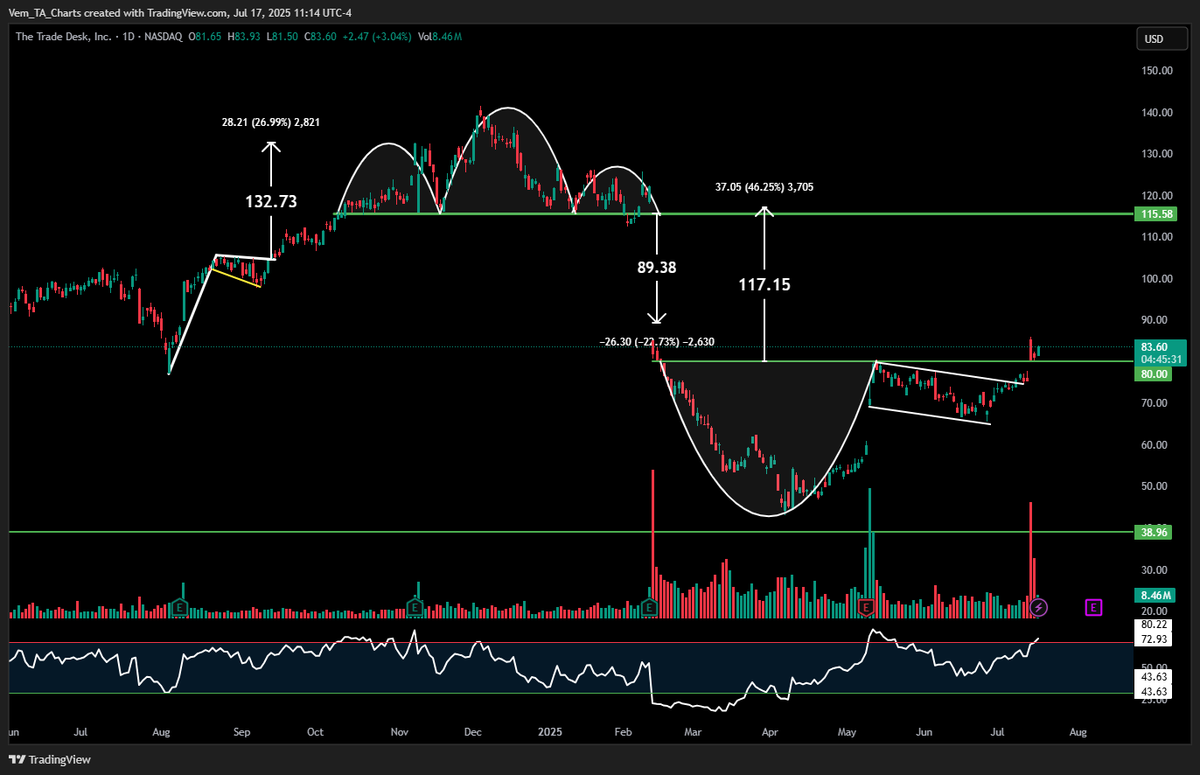This screenshot has height=775, width=1200.
Task: Click the 80.22 RSI axis value
Action: tap(1154, 624)
